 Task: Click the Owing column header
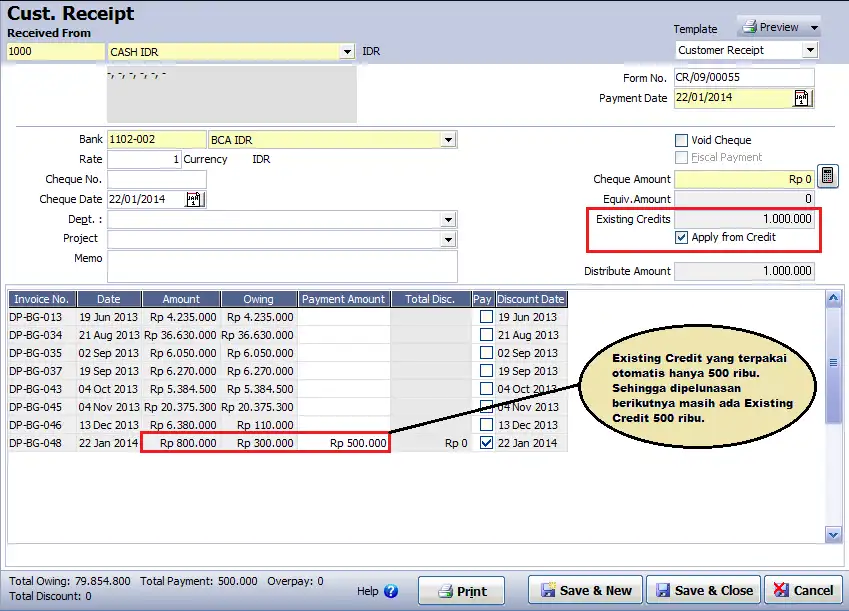[x=258, y=299]
